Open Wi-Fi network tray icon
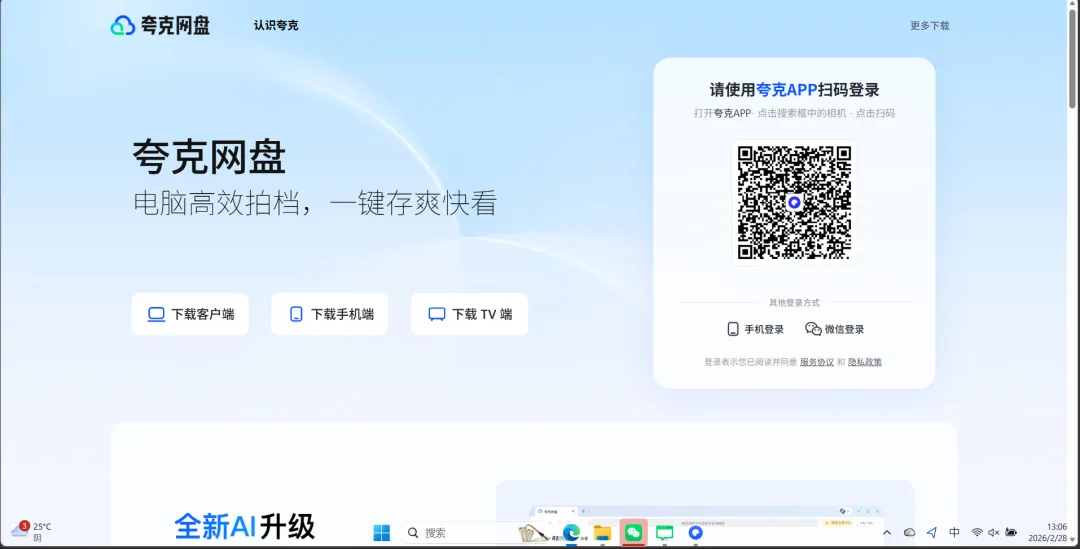Image resolution: width=1080 pixels, height=549 pixels. coord(977,532)
